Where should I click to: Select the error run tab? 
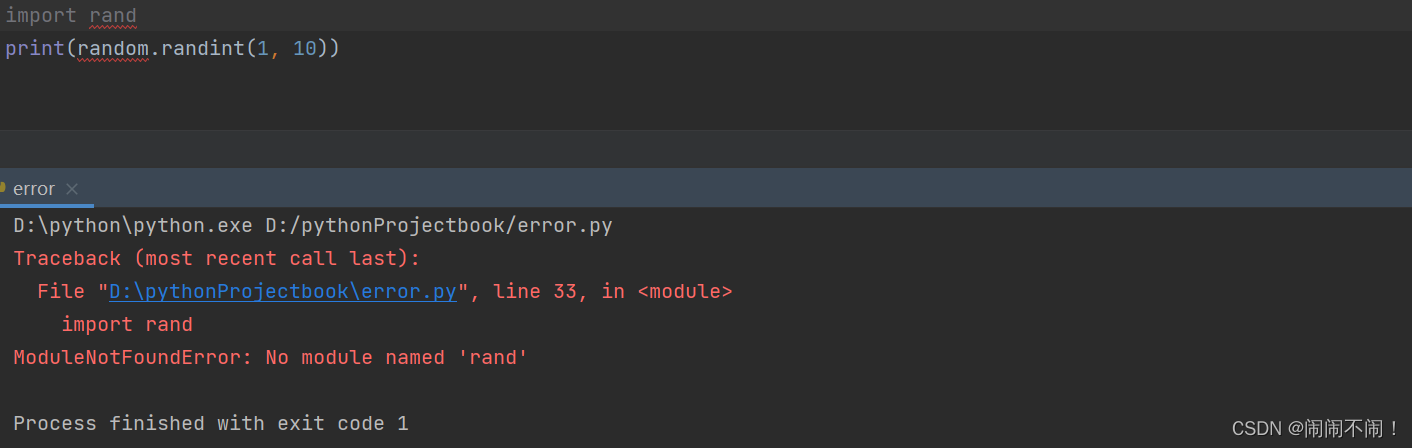[x=34, y=189]
